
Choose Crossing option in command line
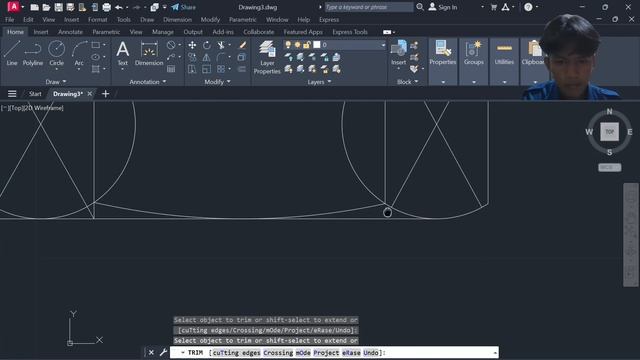coord(278,353)
